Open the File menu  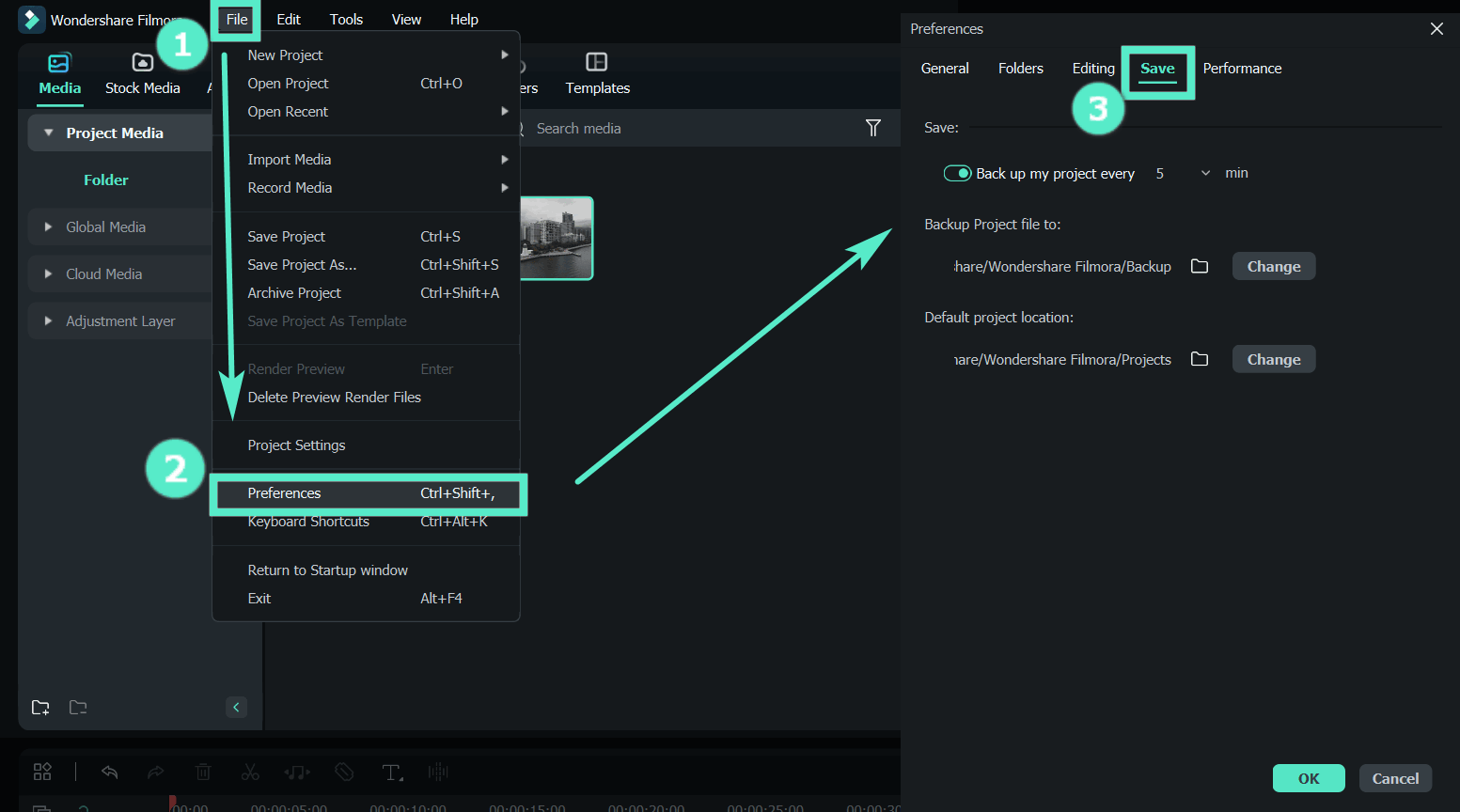coord(237,19)
